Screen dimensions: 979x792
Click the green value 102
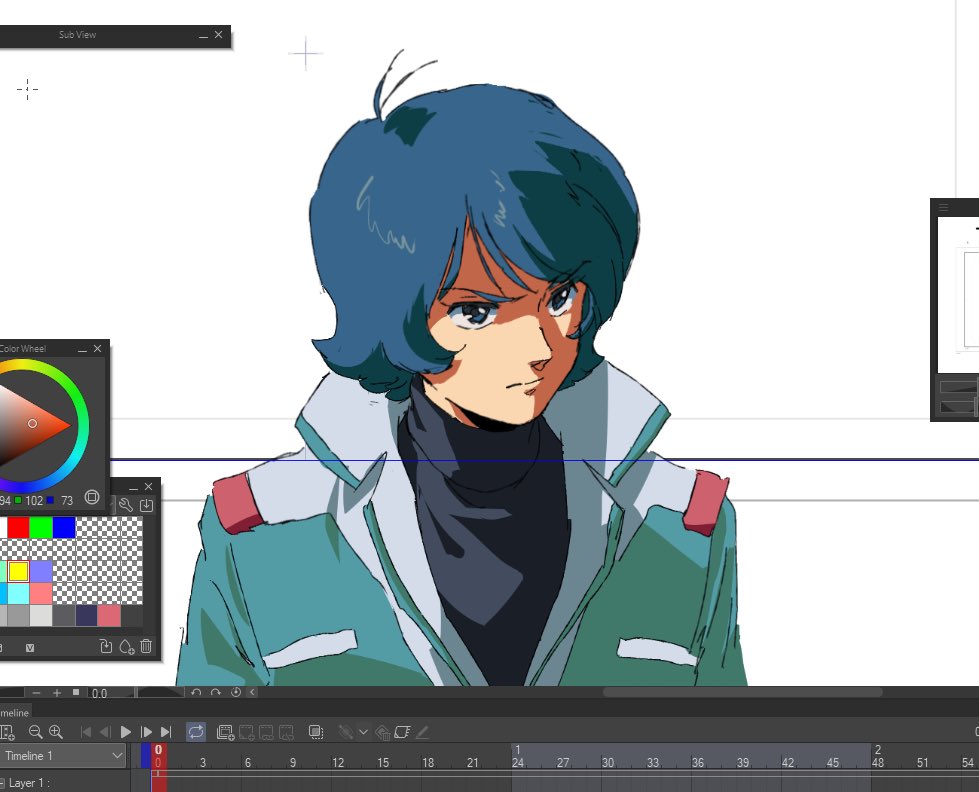tap(34, 500)
